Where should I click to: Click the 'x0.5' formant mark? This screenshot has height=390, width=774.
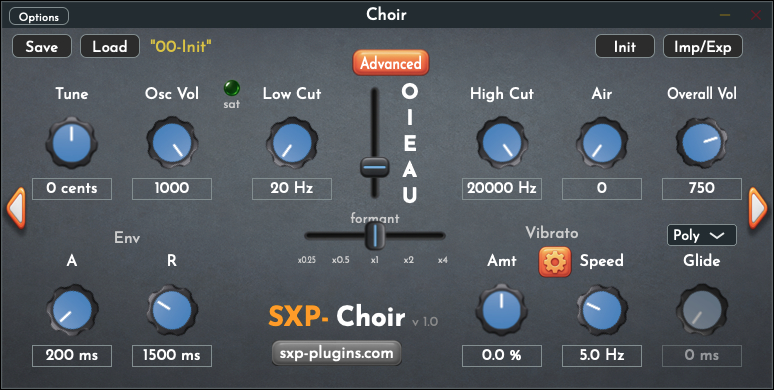[341, 260]
